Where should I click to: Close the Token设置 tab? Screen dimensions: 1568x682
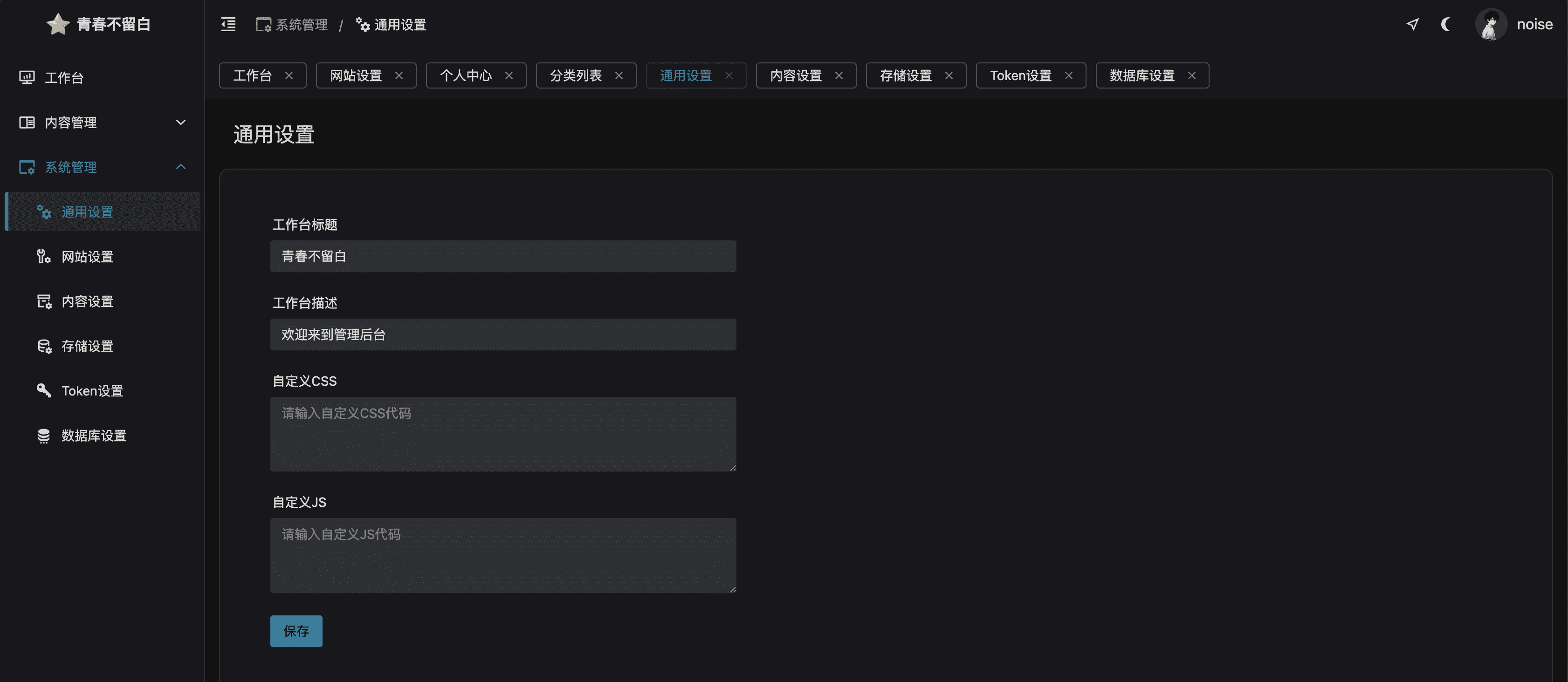[x=1068, y=75]
